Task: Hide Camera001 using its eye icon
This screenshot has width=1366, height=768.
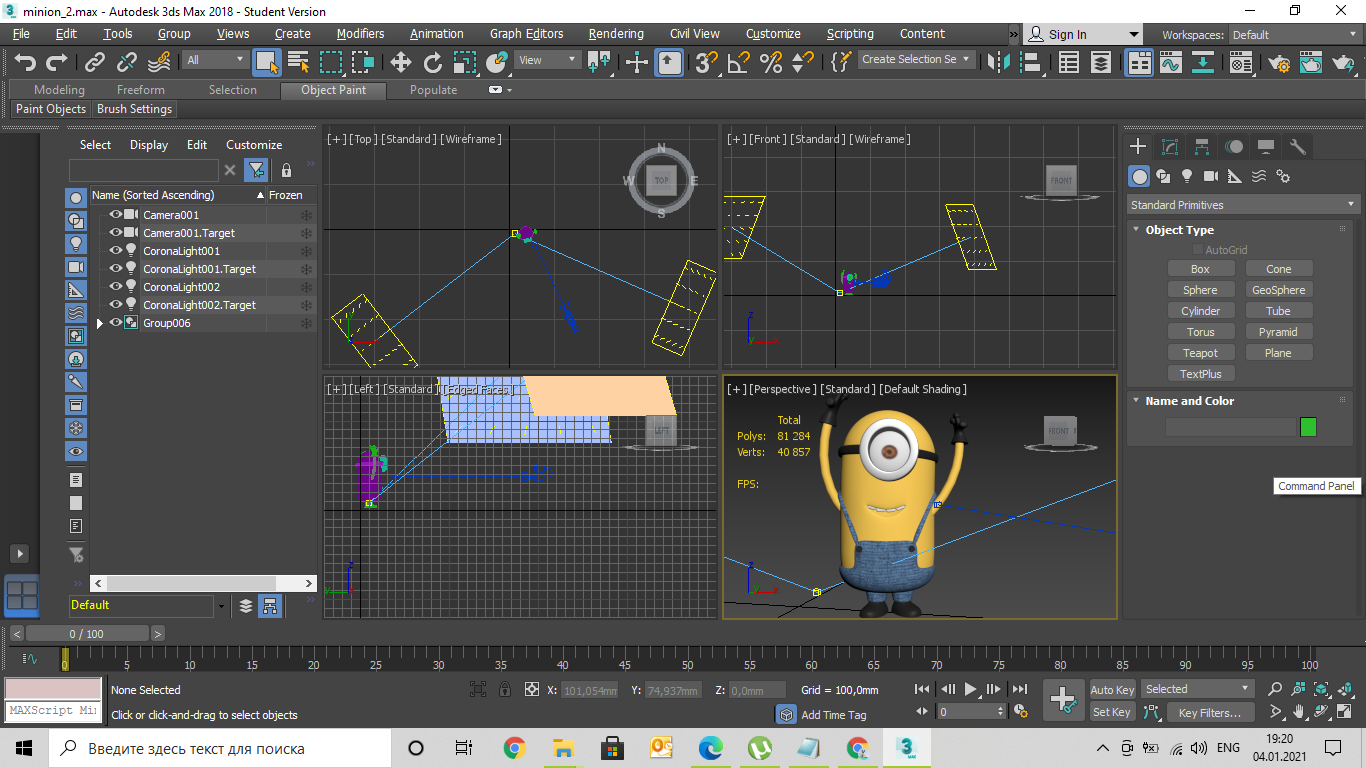Action: coord(116,215)
